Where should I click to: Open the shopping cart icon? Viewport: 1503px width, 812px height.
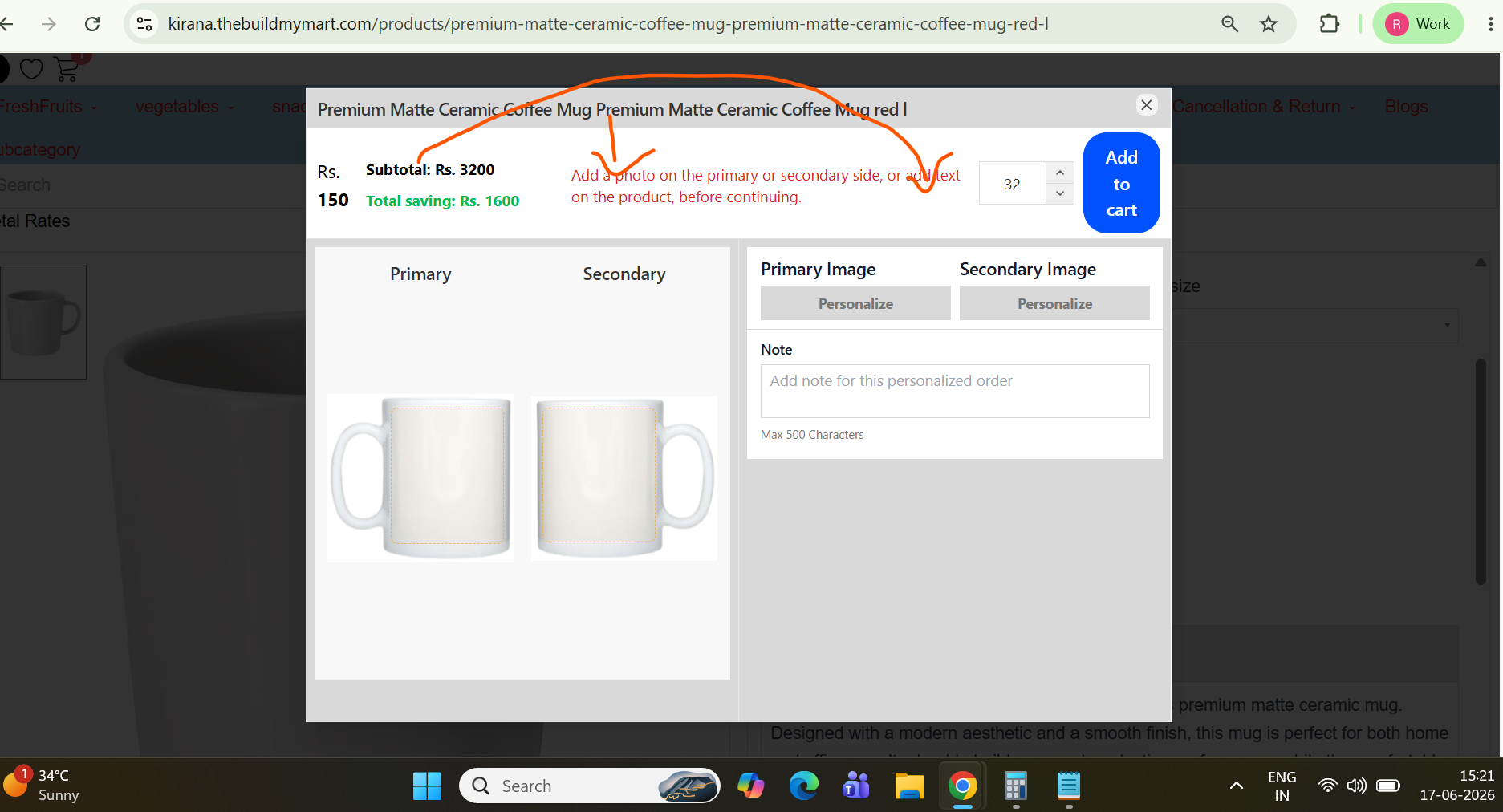(x=67, y=70)
